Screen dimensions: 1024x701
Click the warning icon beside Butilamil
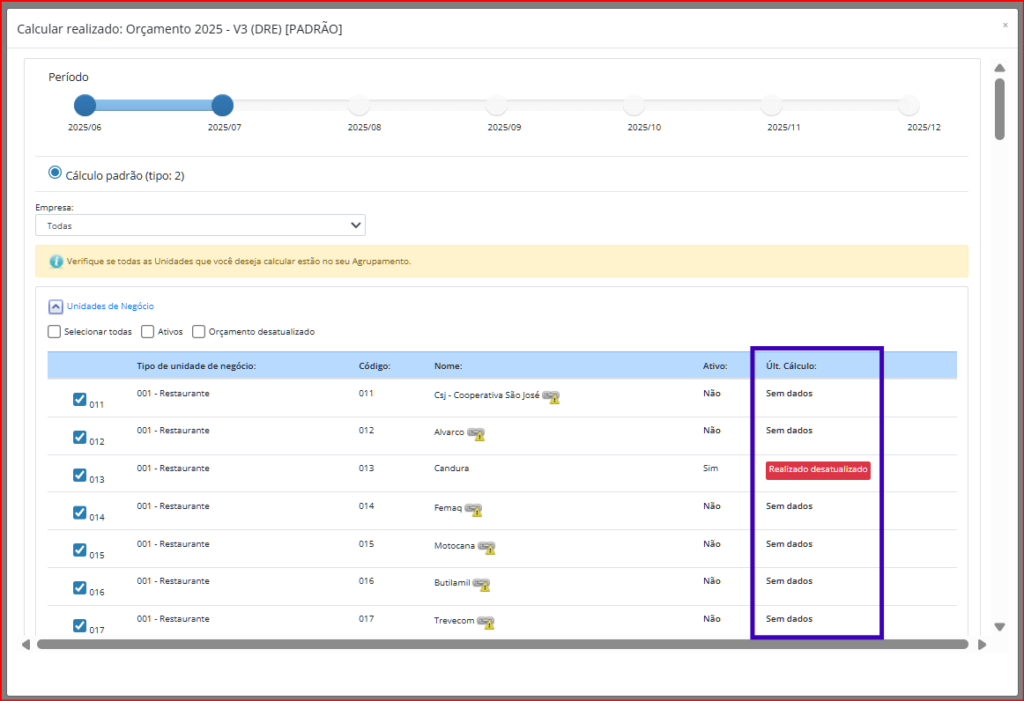click(481, 585)
